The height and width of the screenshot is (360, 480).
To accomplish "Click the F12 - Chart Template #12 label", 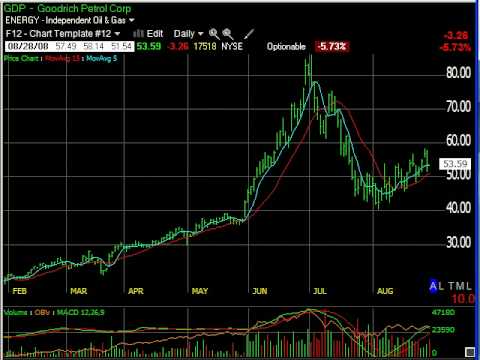I will coord(58,34).
